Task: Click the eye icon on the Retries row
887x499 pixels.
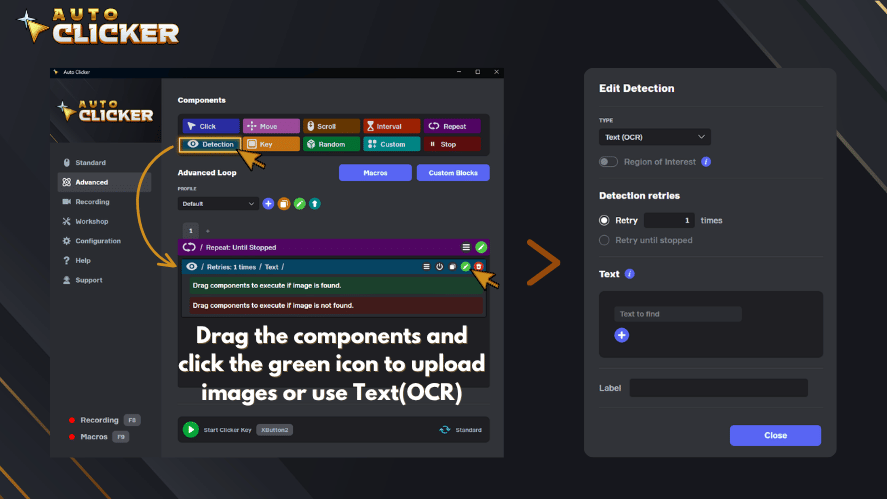Action: pos(192,266)
